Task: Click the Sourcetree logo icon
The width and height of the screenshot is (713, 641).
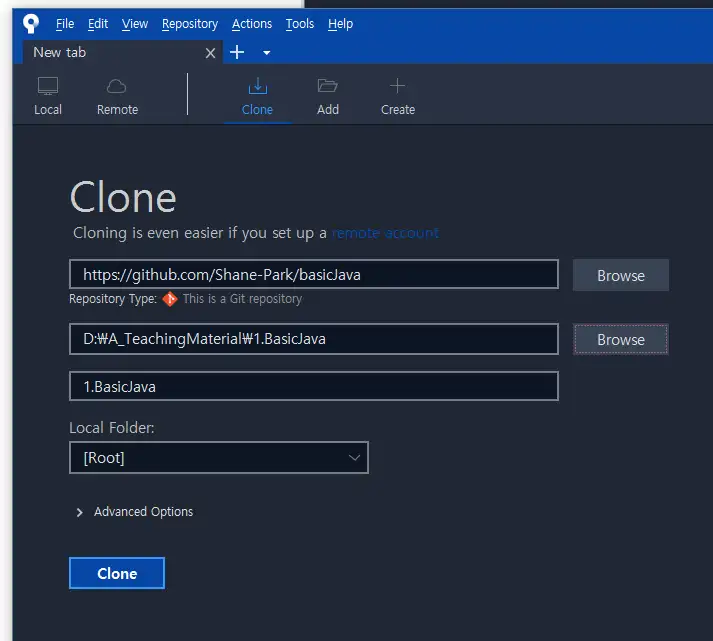Action: click(x=31, y=23)
